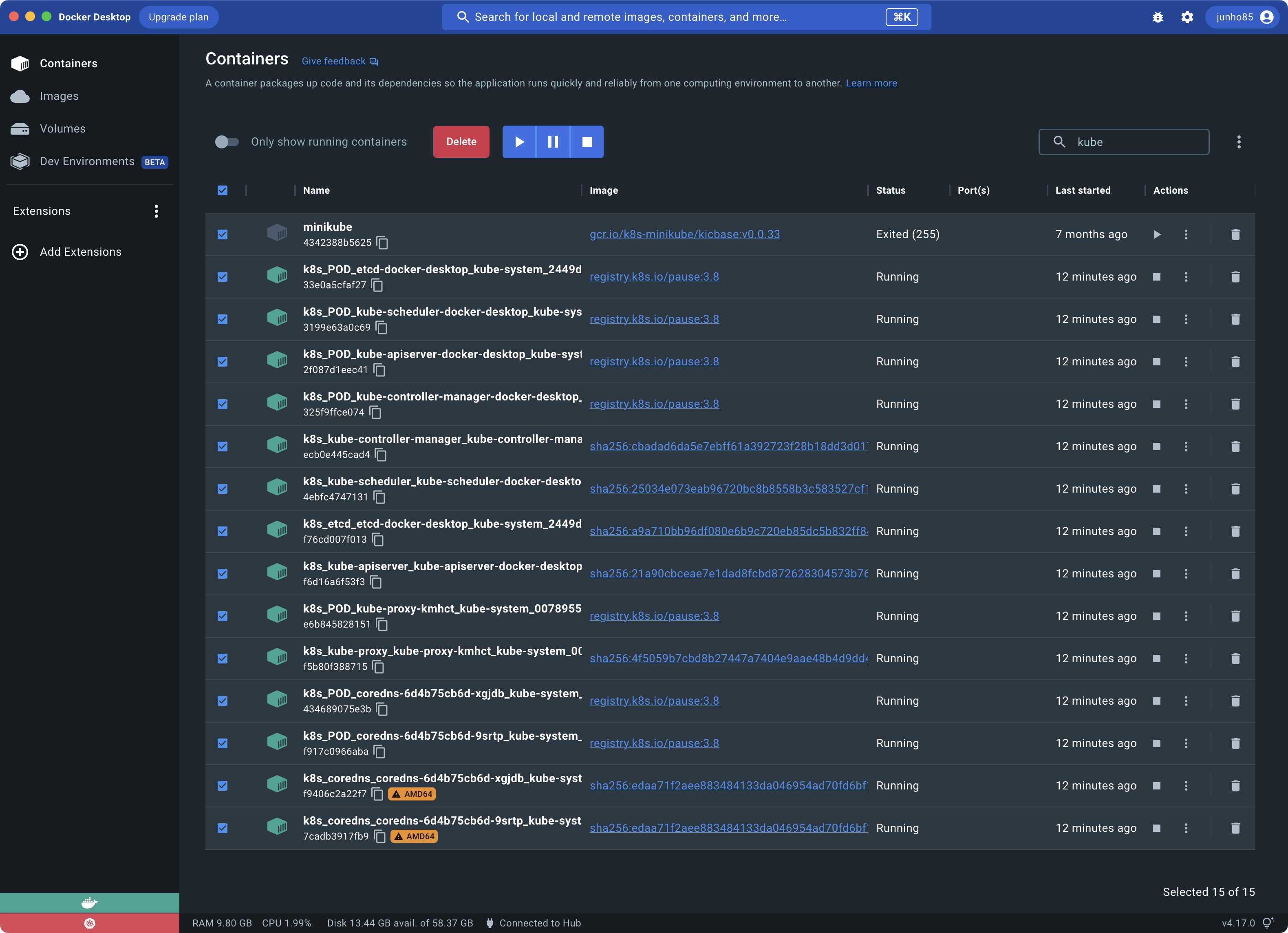This screenshot has height=933, width=1288.
Task: Open Volumes in the sidebar
Action: point(62,129)
